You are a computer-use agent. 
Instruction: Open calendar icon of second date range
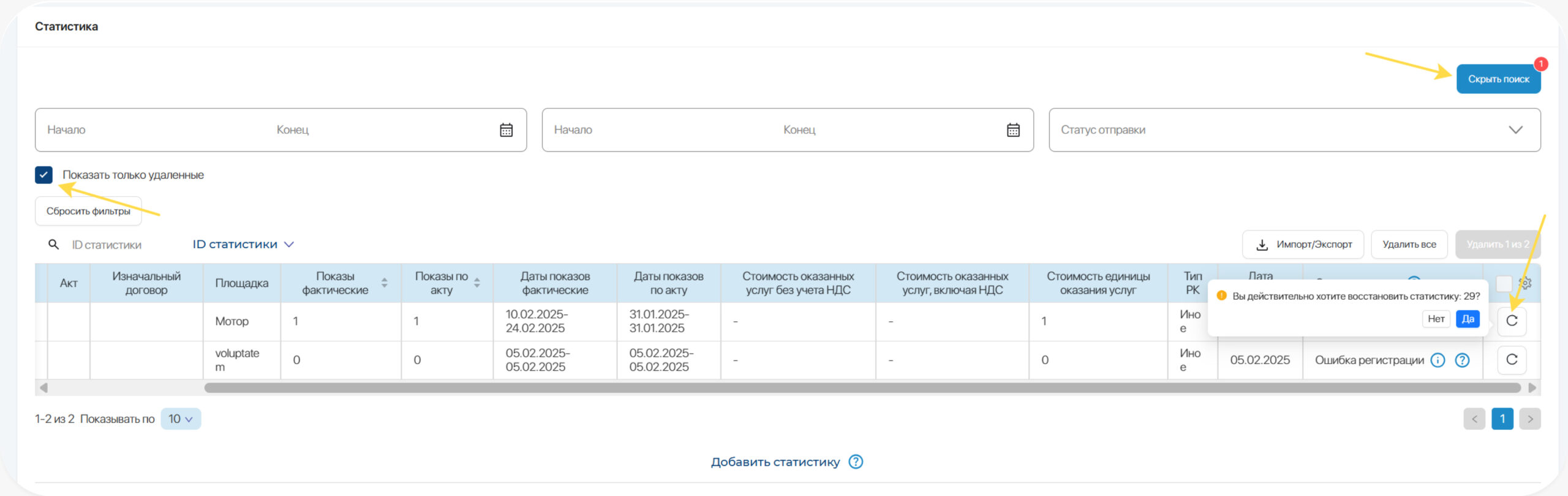click(1013, 130)
